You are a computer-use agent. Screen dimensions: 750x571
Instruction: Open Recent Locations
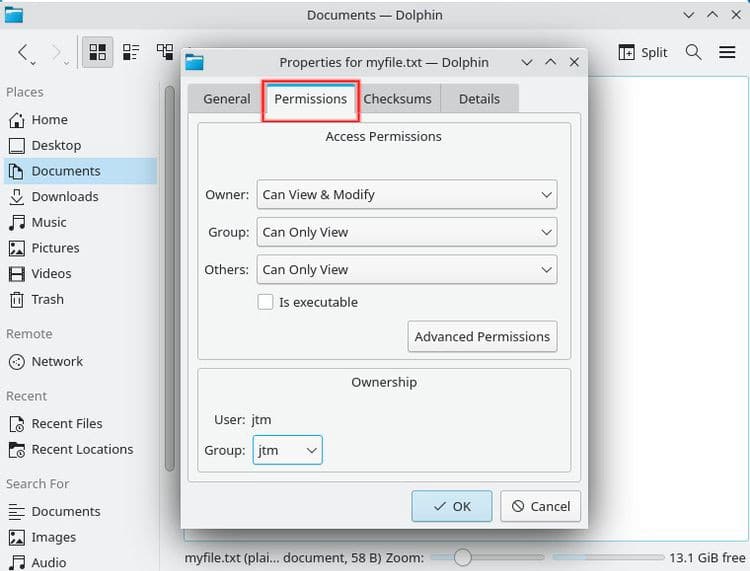click(x=80, y=450)
